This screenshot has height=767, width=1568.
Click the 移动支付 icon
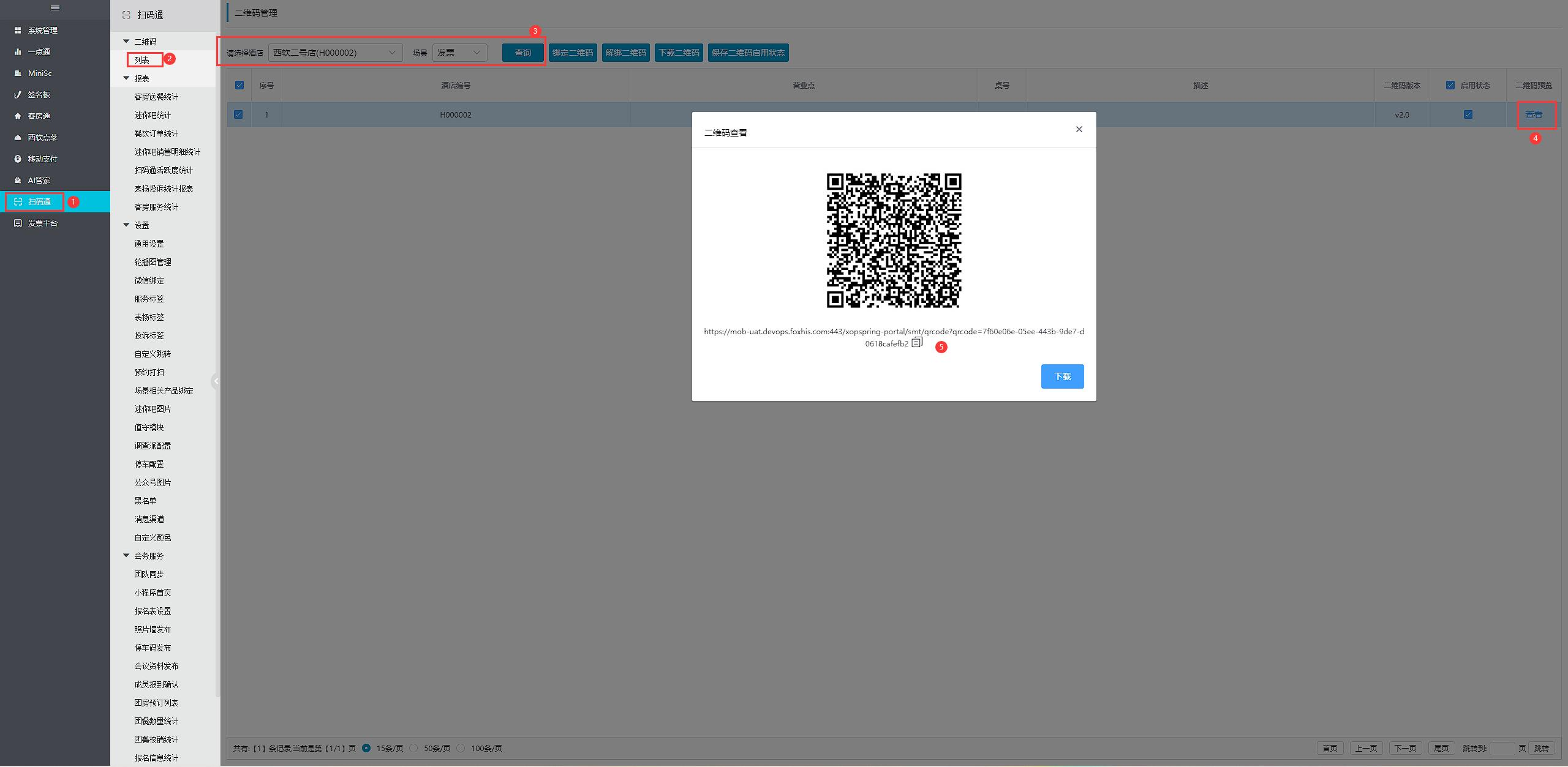(x=18, y=159)
